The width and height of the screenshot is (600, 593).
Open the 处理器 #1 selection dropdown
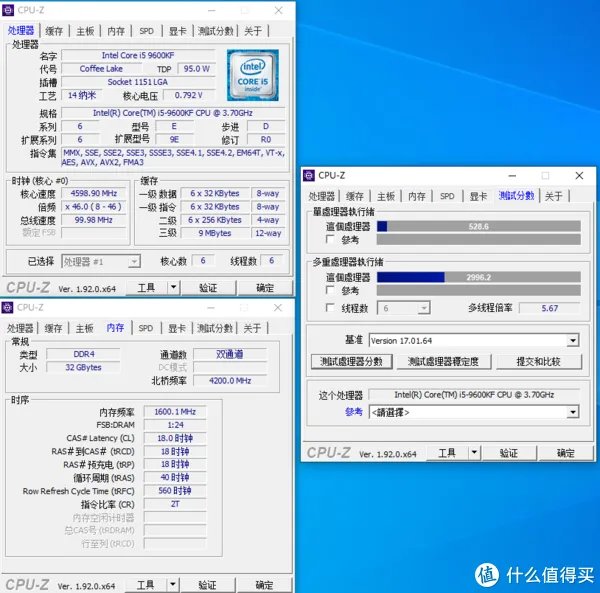click(101, 262)
